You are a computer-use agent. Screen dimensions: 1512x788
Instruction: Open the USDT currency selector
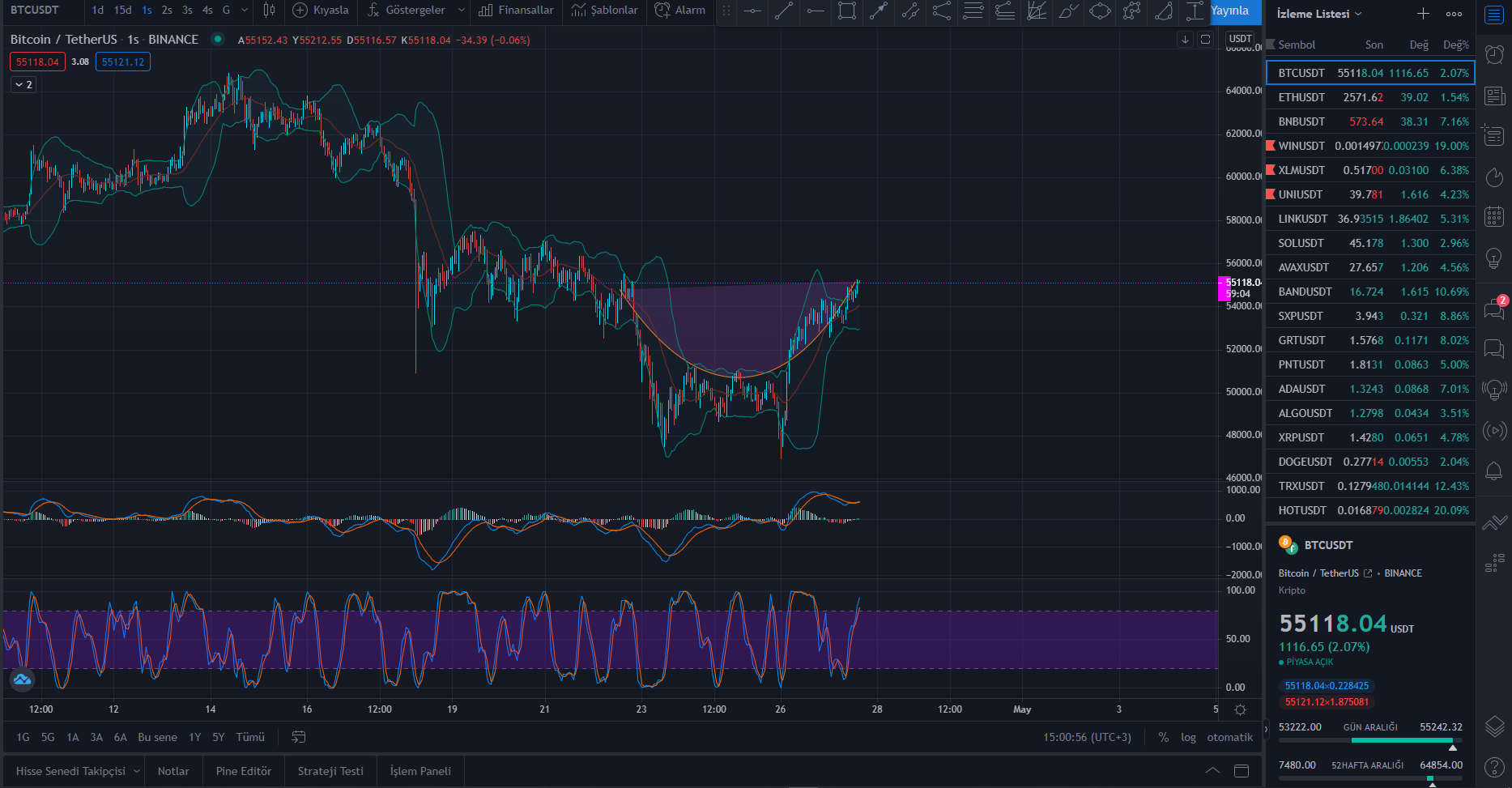(x=1240, y=39)
